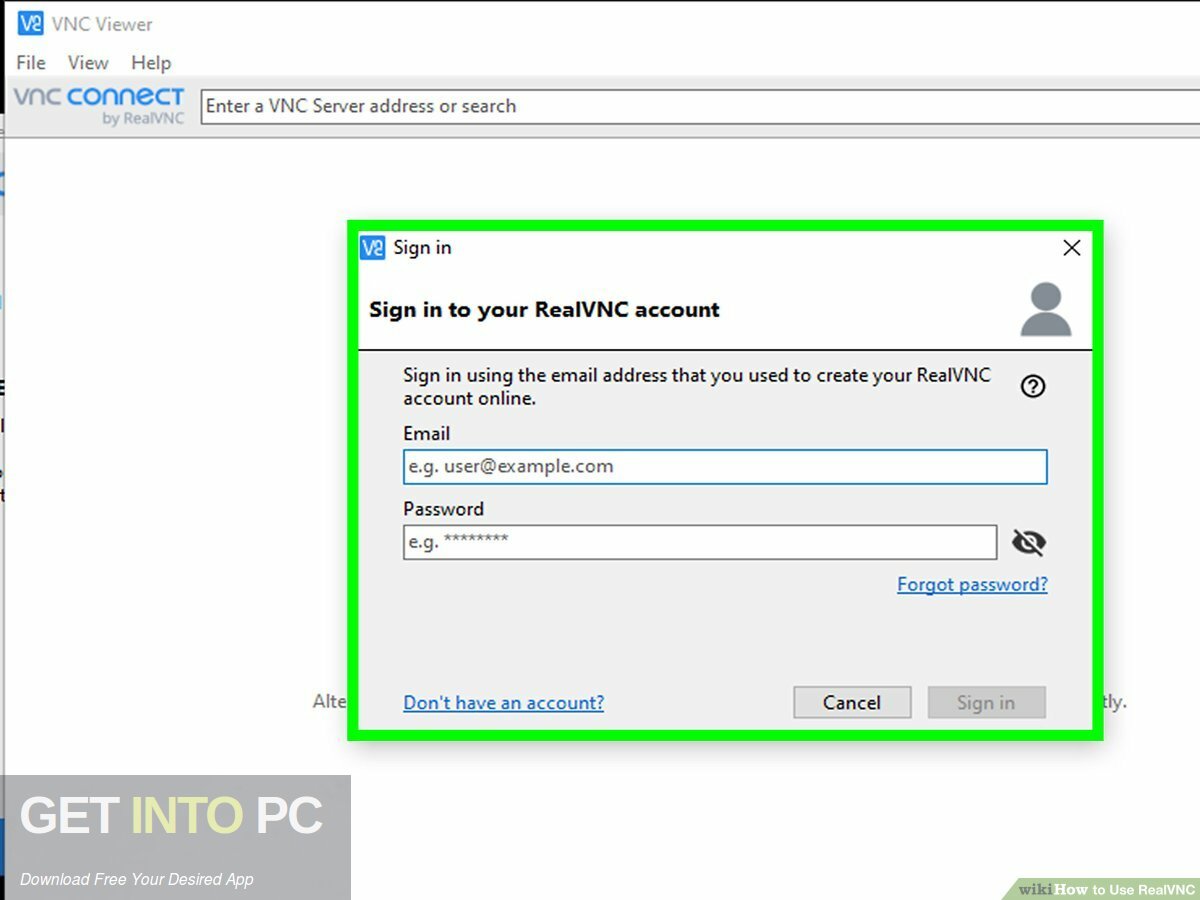This screenshot has height=900, width=1200.
Task: Open the Don't have an account? link
Action: [x=504, y=703]
